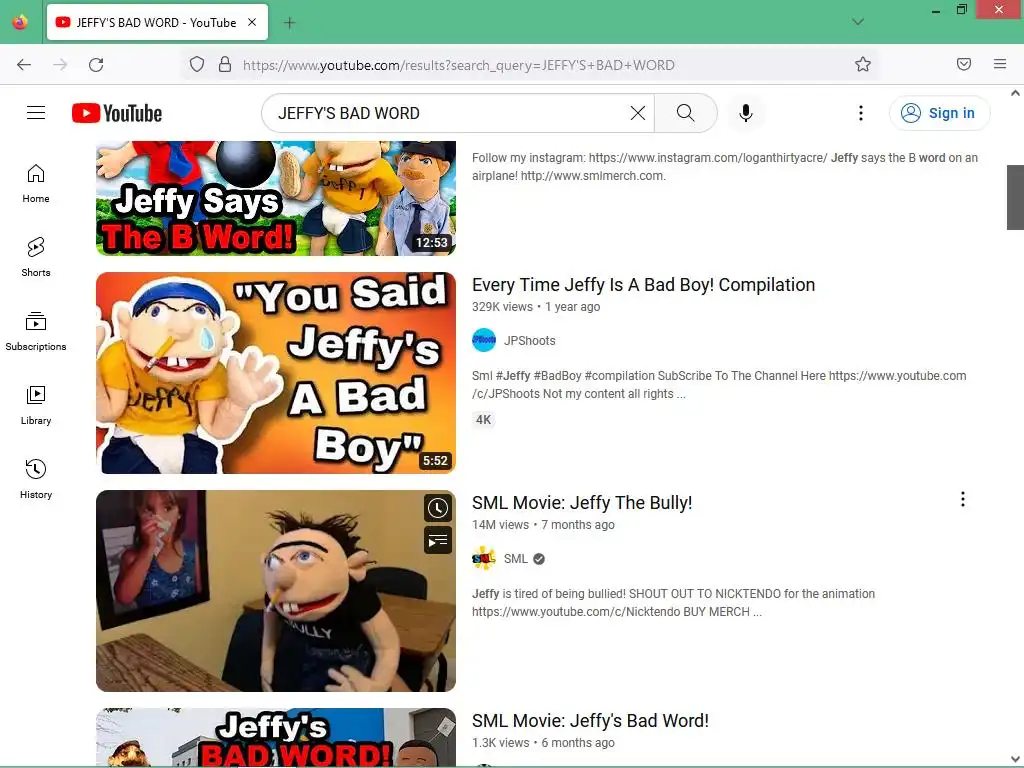Screen dimensions: 1024x768
Task: Open JPShoots channel avatar
Action: click(484, 340)
